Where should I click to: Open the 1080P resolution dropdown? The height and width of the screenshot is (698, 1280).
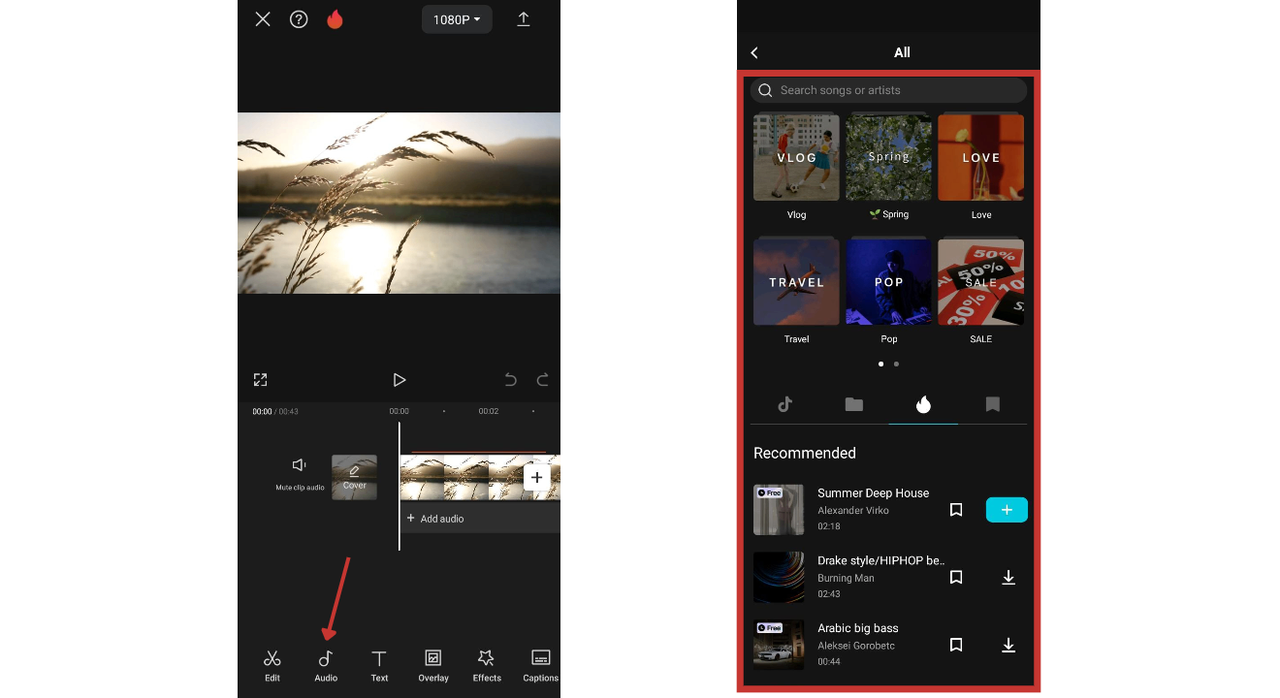(x=457, y=19)
